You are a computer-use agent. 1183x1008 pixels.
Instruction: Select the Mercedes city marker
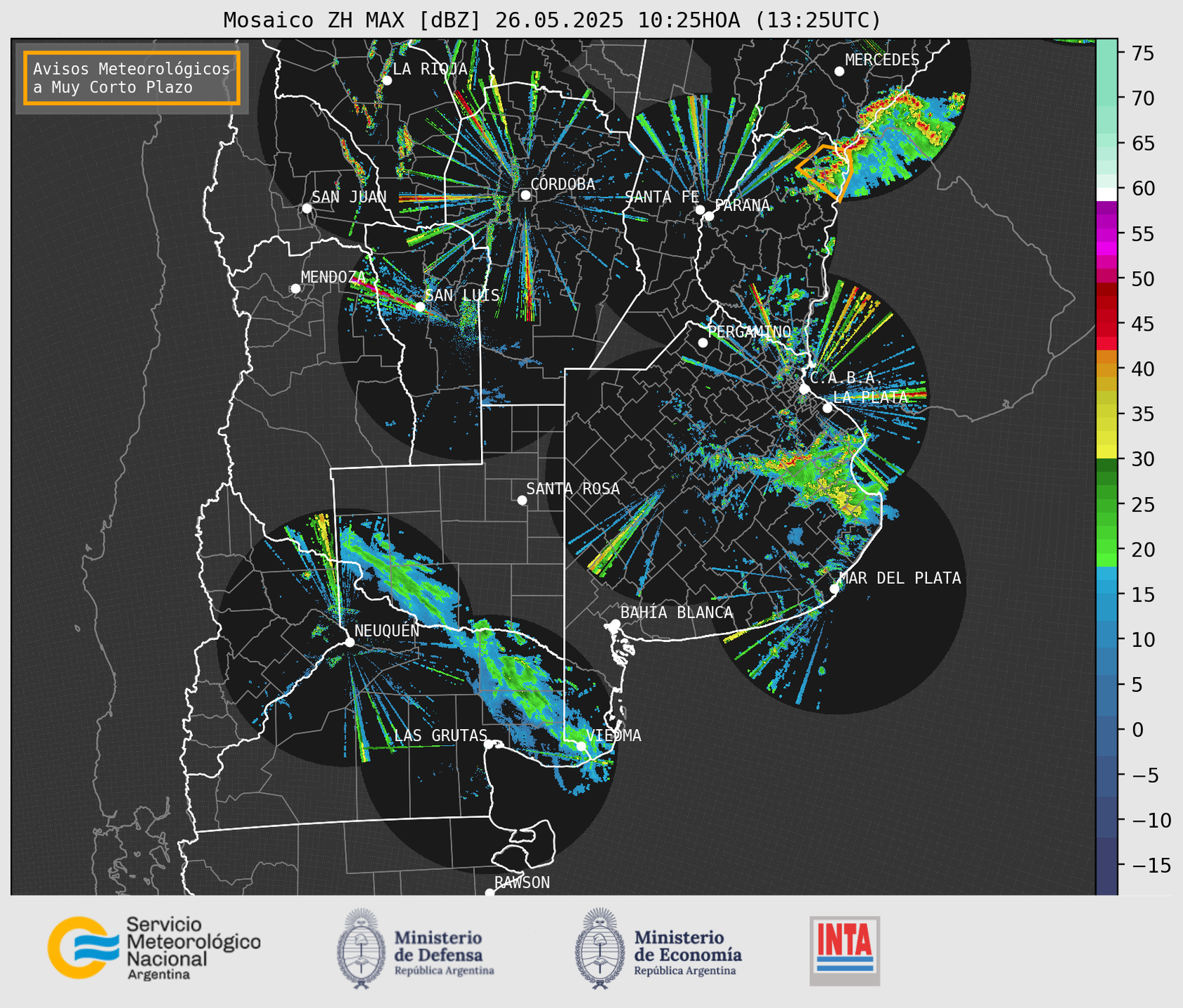click(839, 71)
